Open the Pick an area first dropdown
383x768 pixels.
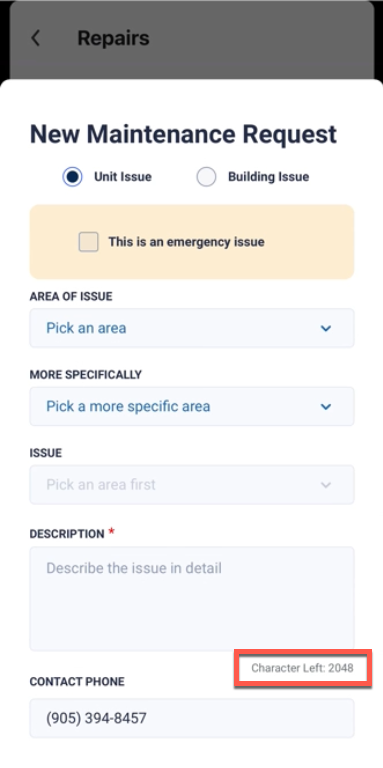(192, 485)
